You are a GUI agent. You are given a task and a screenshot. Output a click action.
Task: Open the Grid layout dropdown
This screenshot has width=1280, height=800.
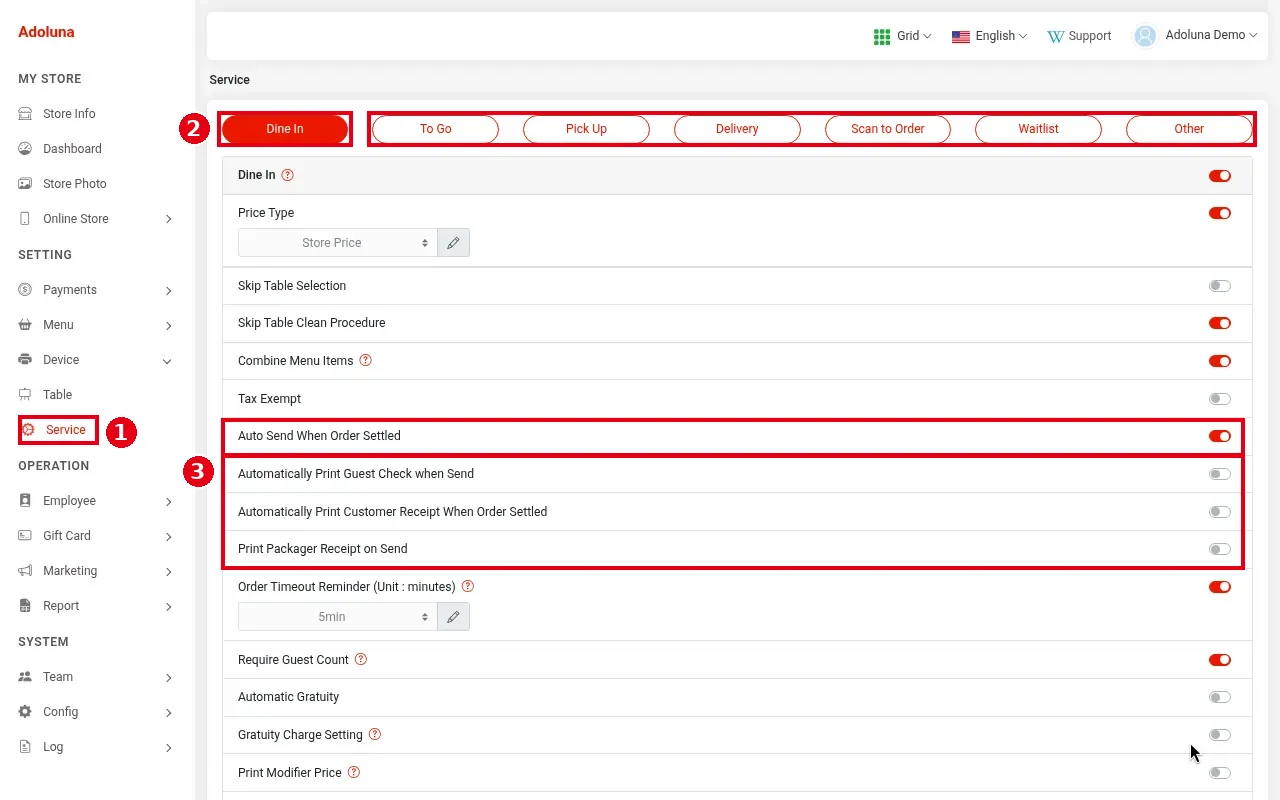click(x=902, y=36)
